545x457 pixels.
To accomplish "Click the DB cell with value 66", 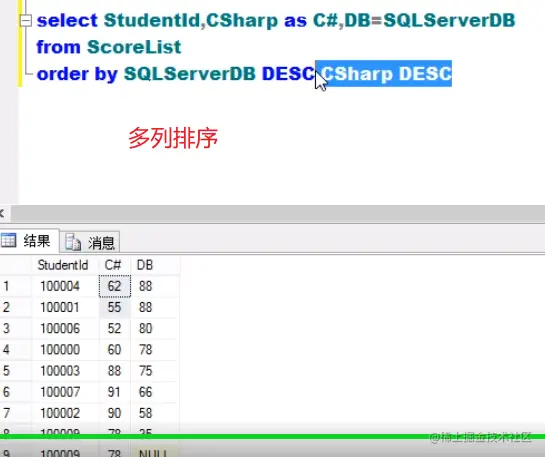I will tap(155, 392).
